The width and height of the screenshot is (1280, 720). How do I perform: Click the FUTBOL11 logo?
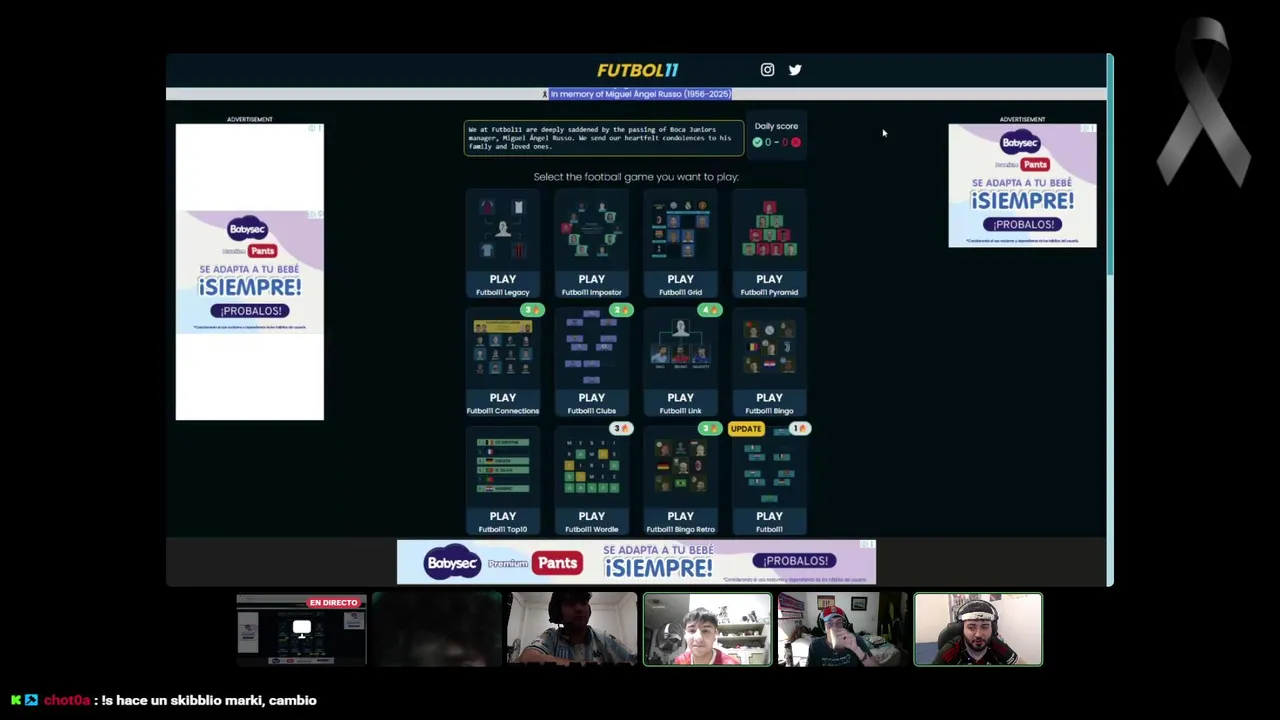point(638,70)
